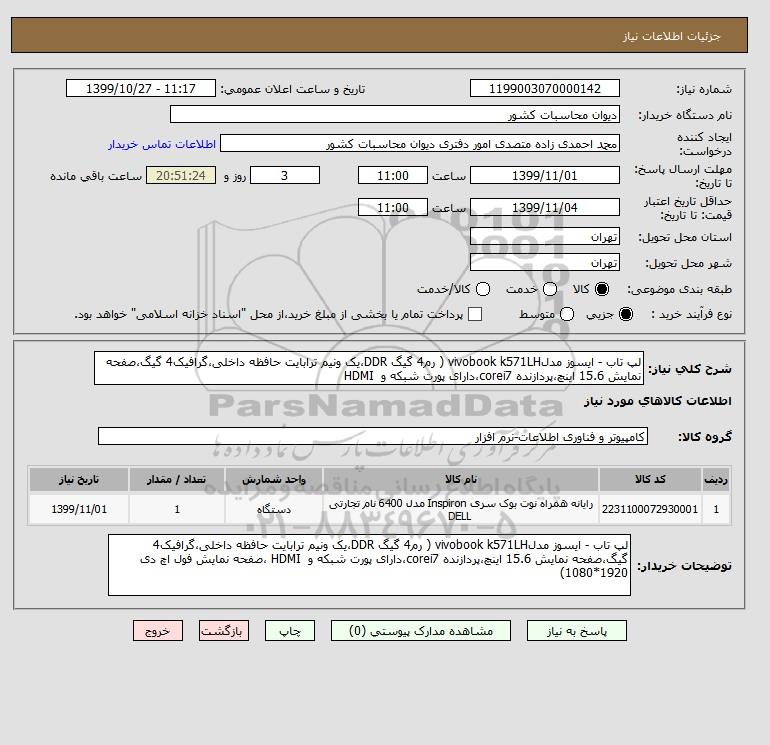Click the ردیف column header
The image size is (770, 745).
pyautogui.click(x=716, y=479)
